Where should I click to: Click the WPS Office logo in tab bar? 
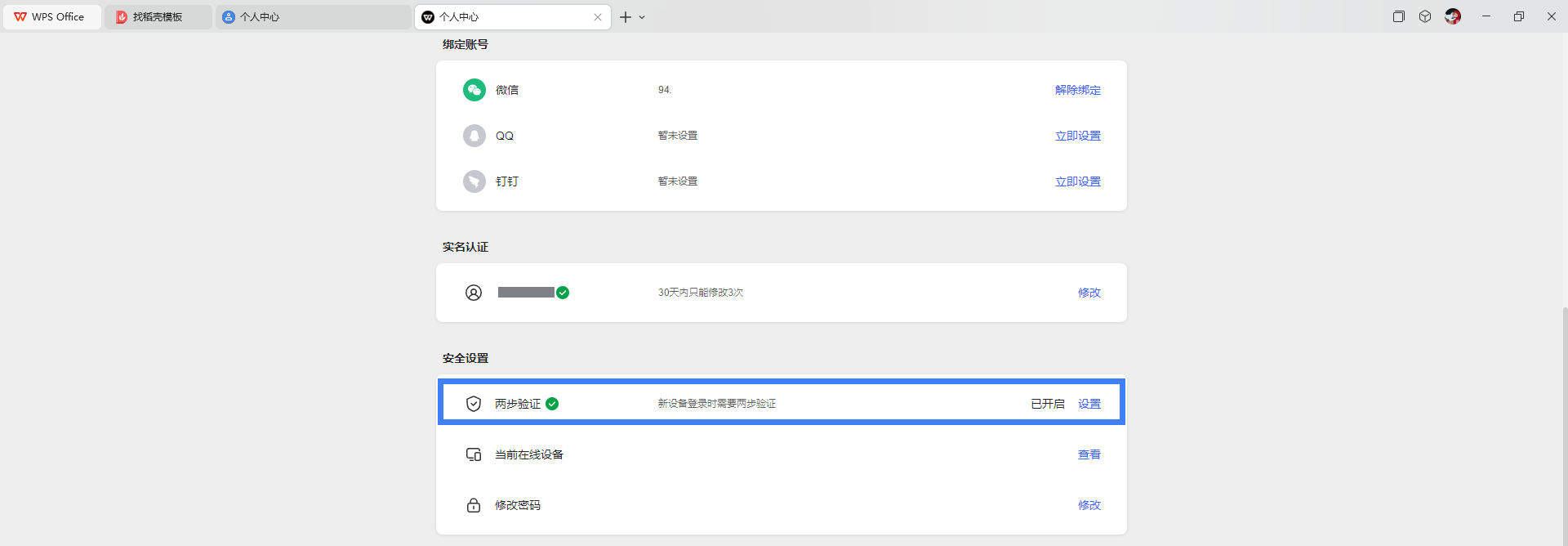20,16
